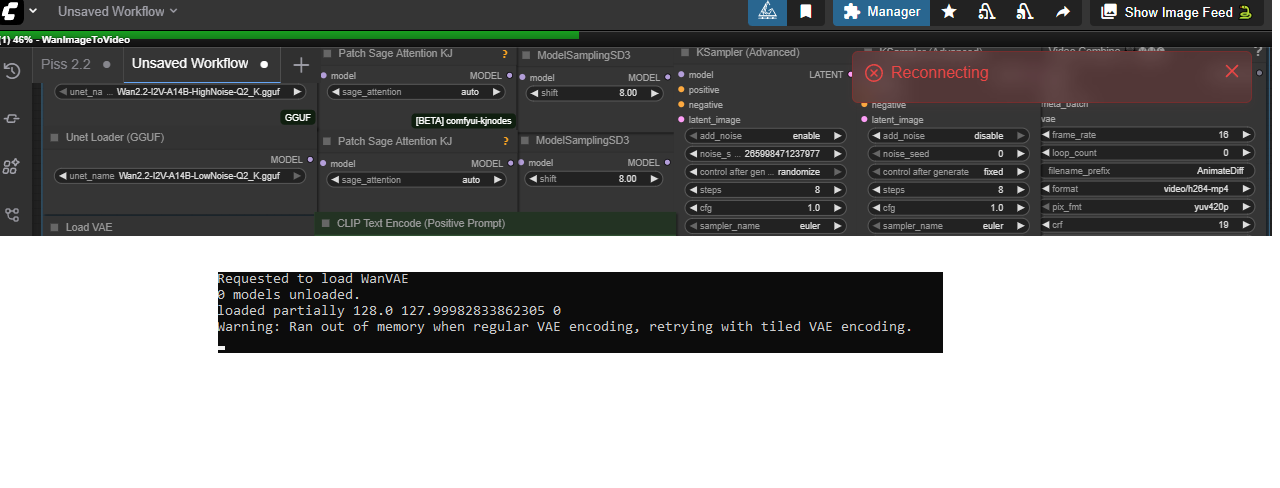1280x488 pixels.
Task: Click Show Image Feed button
Action: click(1176, 12)
